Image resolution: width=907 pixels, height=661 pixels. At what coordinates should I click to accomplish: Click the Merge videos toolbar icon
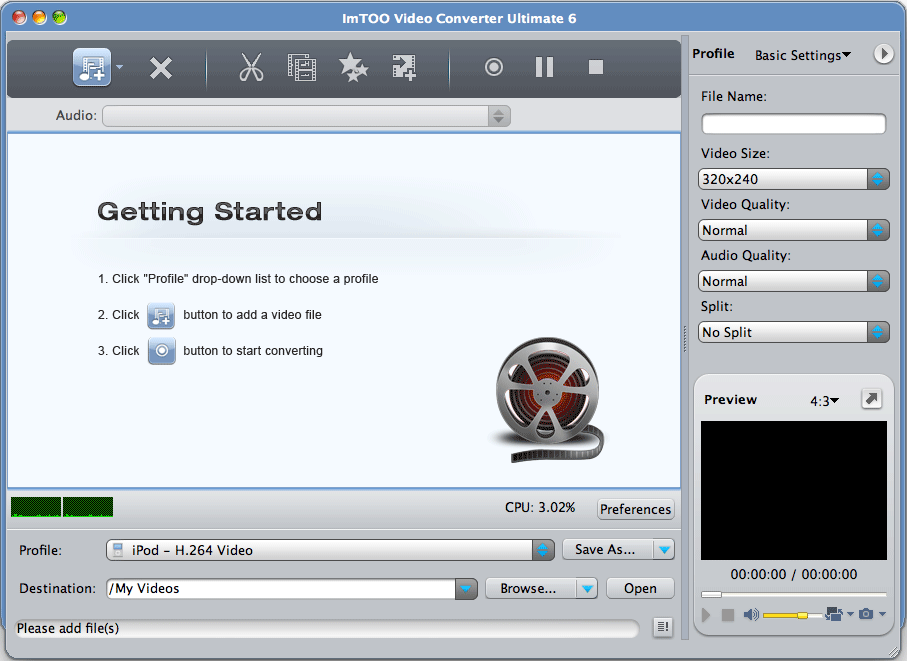[x=403, y=67]
